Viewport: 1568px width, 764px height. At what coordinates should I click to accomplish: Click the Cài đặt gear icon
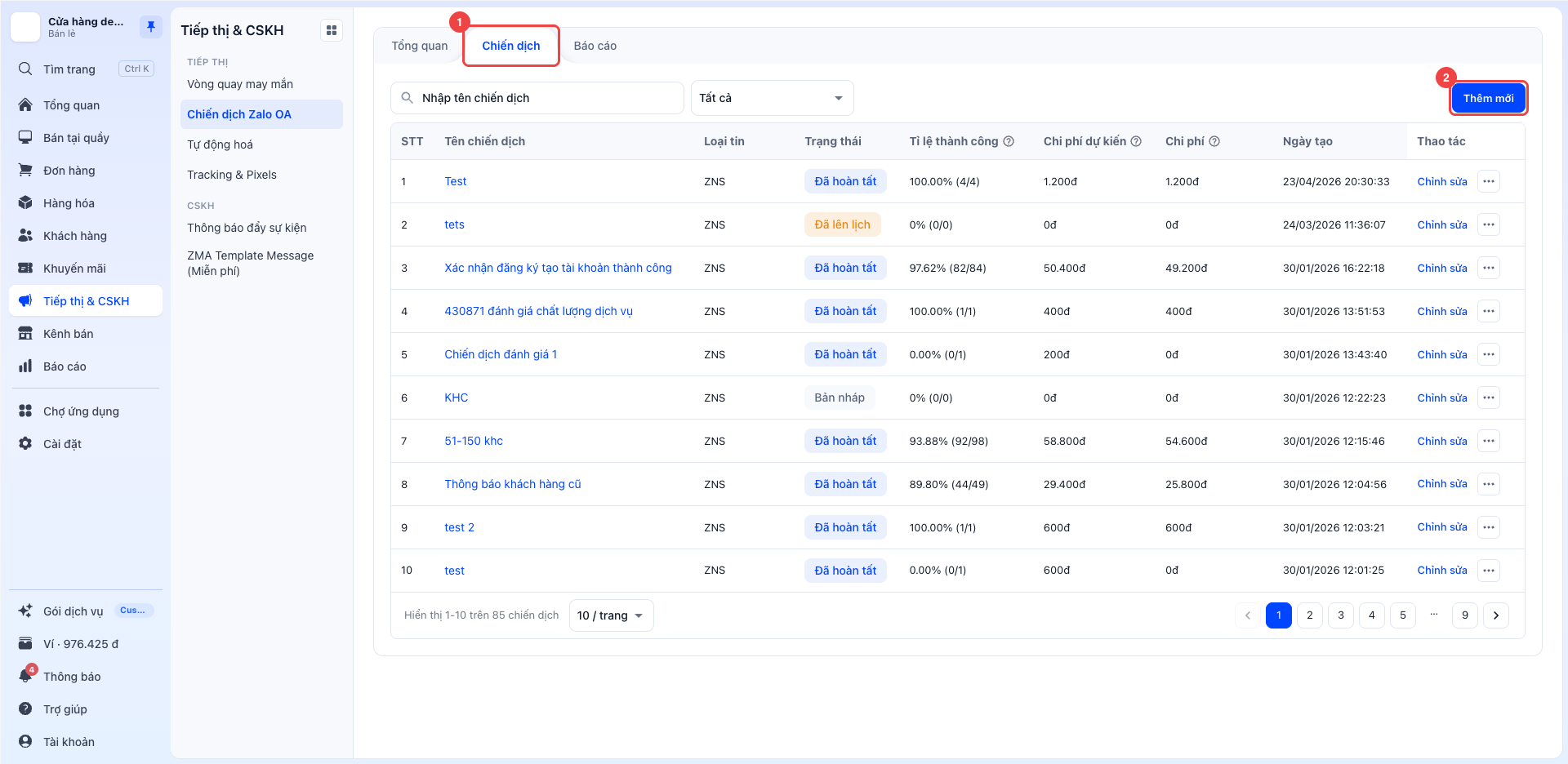click(x=25, y=444)
